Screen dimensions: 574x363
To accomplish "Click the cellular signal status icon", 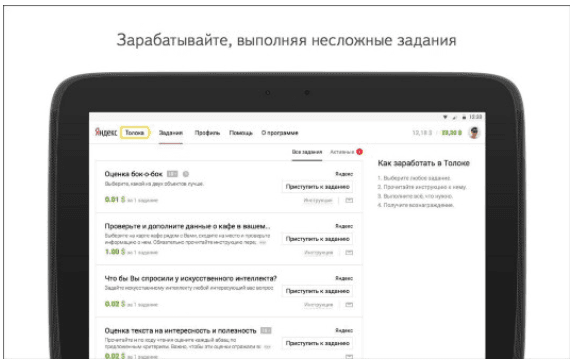I will (455, 117).
